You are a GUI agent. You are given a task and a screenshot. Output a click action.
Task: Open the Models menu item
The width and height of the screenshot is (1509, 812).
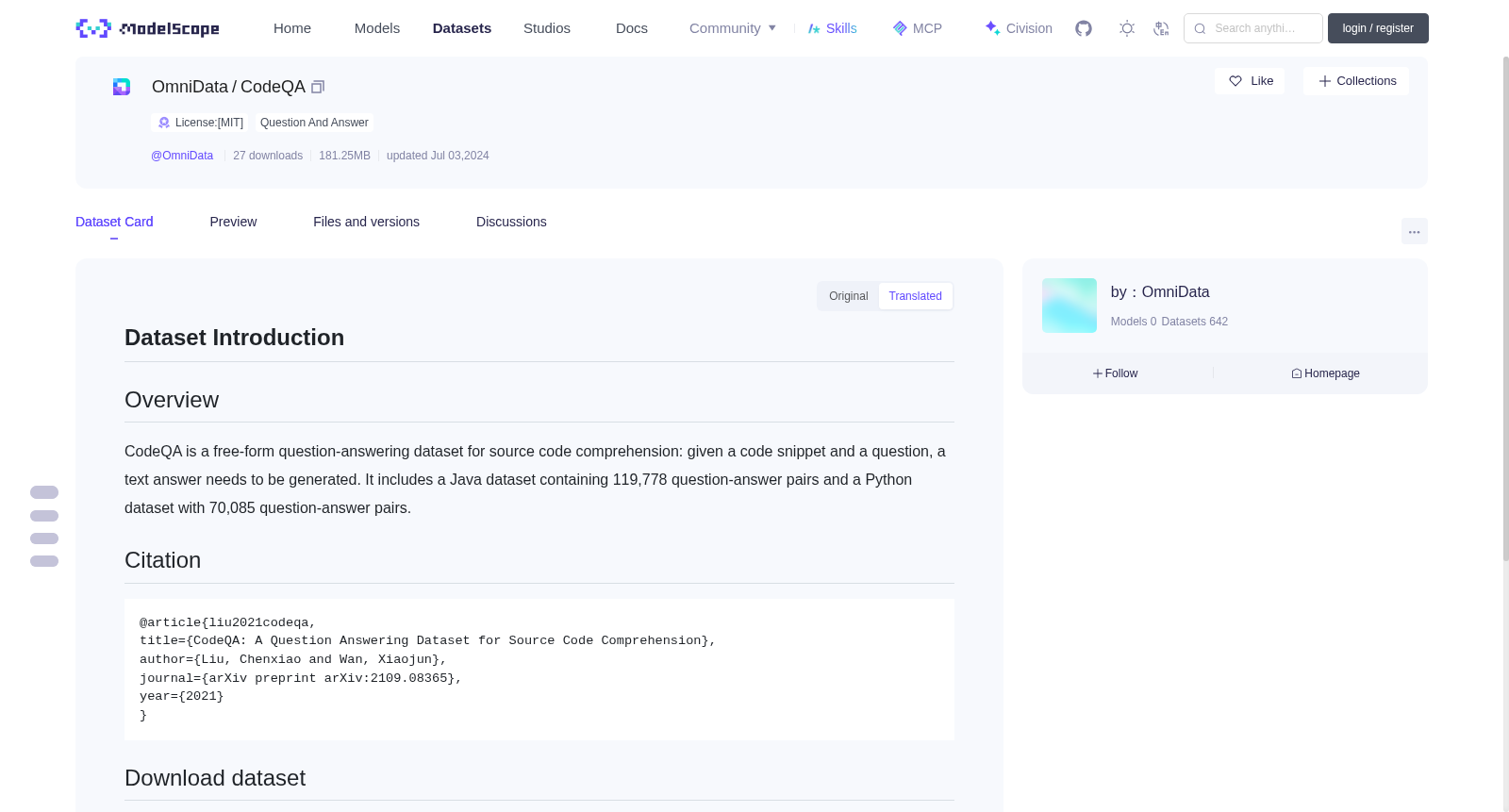click(x=377, y=28)
